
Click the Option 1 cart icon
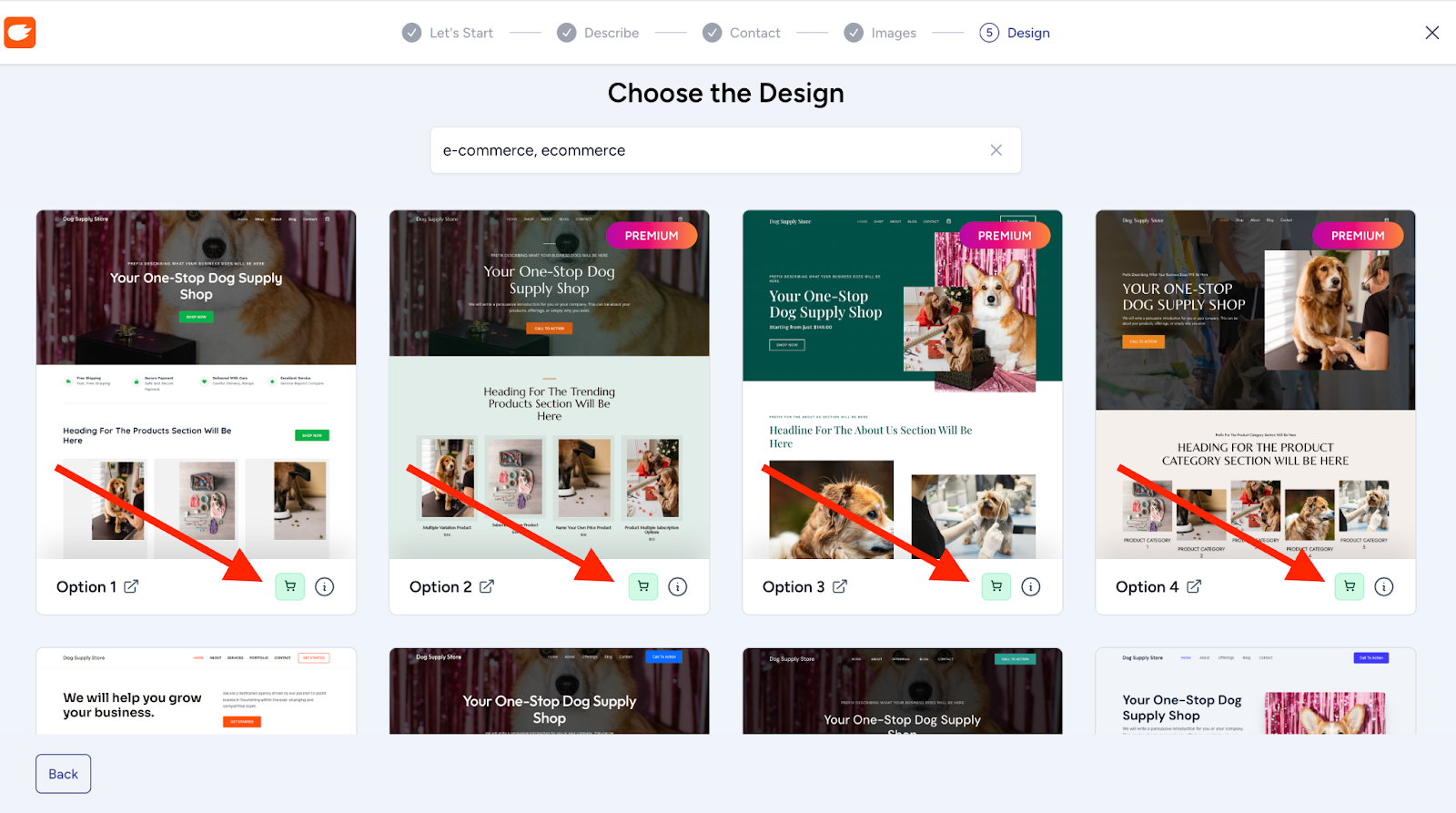coord(290,586)
